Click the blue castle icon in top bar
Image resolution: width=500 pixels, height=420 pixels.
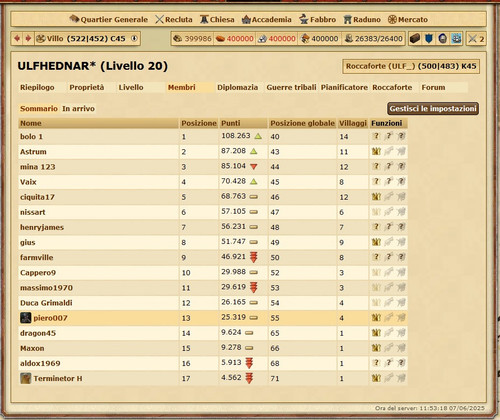[456, 39]
